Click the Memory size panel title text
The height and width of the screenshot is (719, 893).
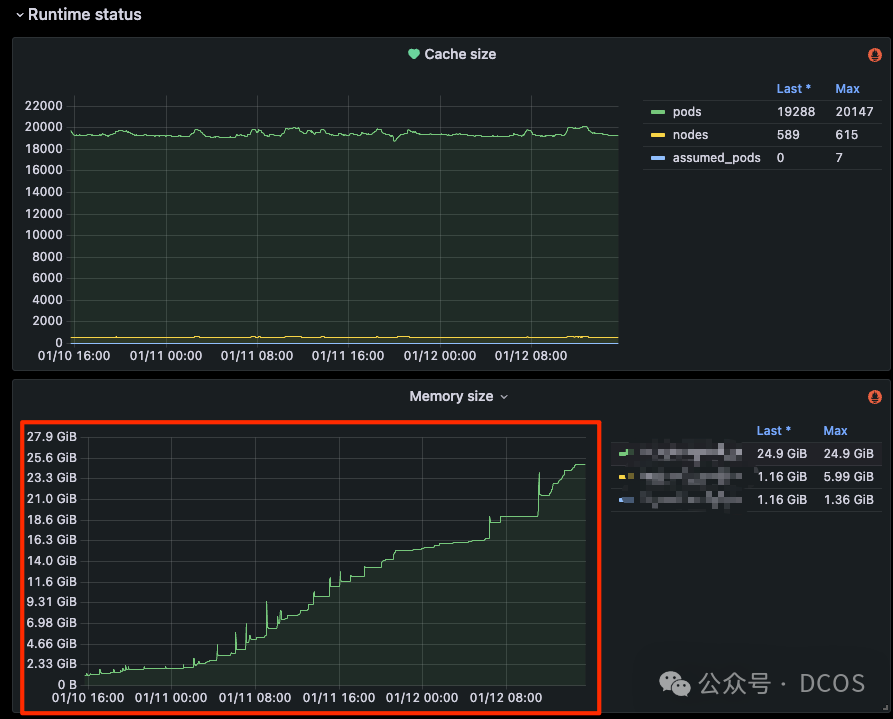451,396
